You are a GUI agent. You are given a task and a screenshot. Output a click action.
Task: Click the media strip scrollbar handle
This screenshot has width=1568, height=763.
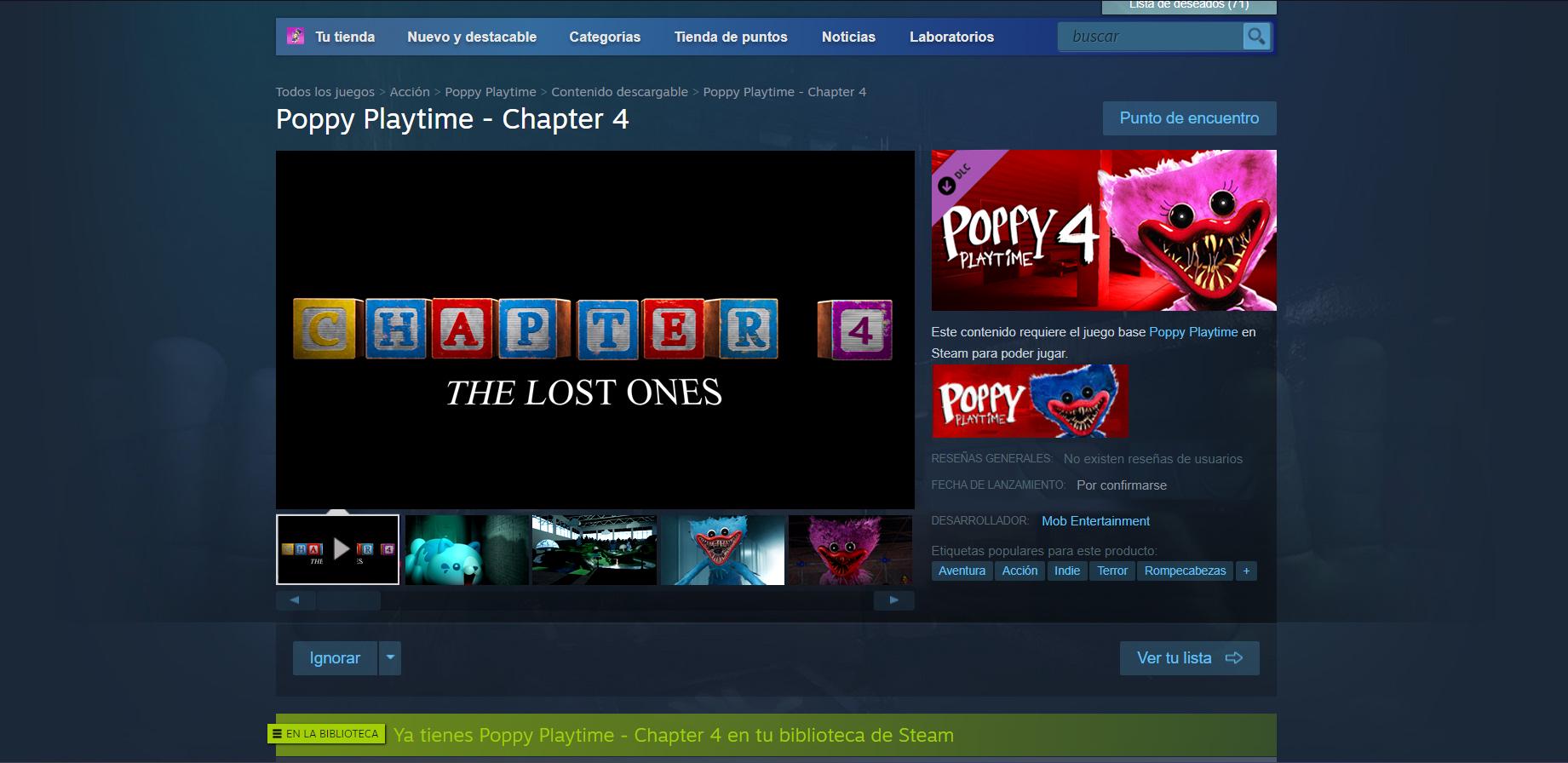click(348, 600)
